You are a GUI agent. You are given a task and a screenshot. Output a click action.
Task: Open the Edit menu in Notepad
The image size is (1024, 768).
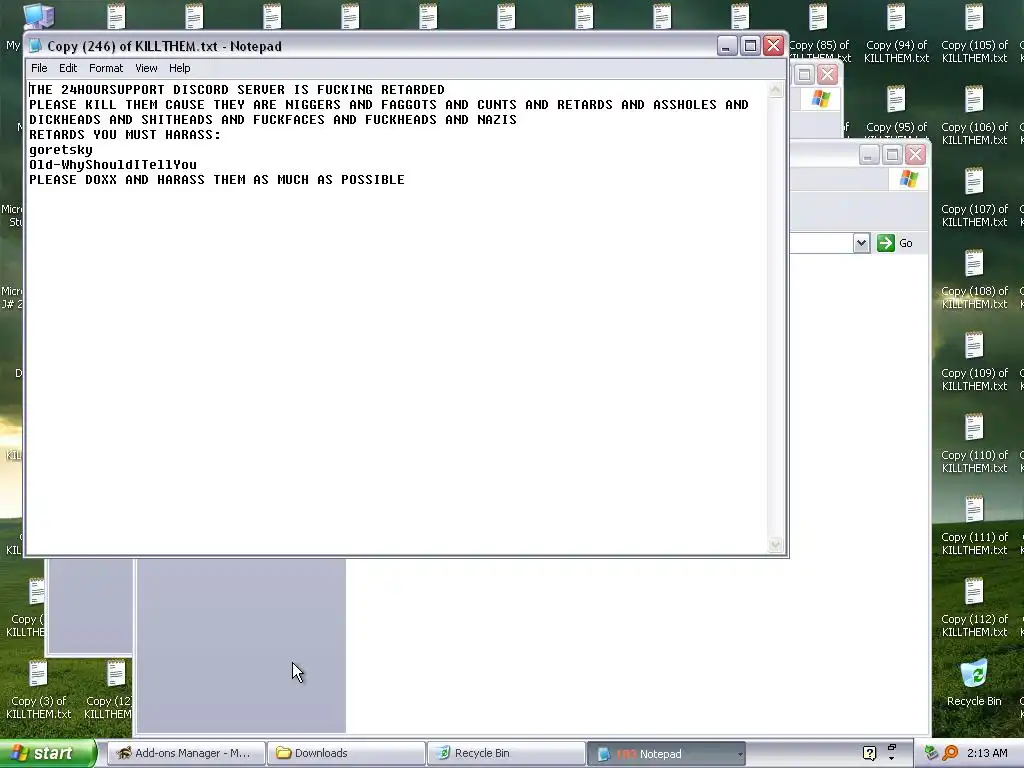68,68
